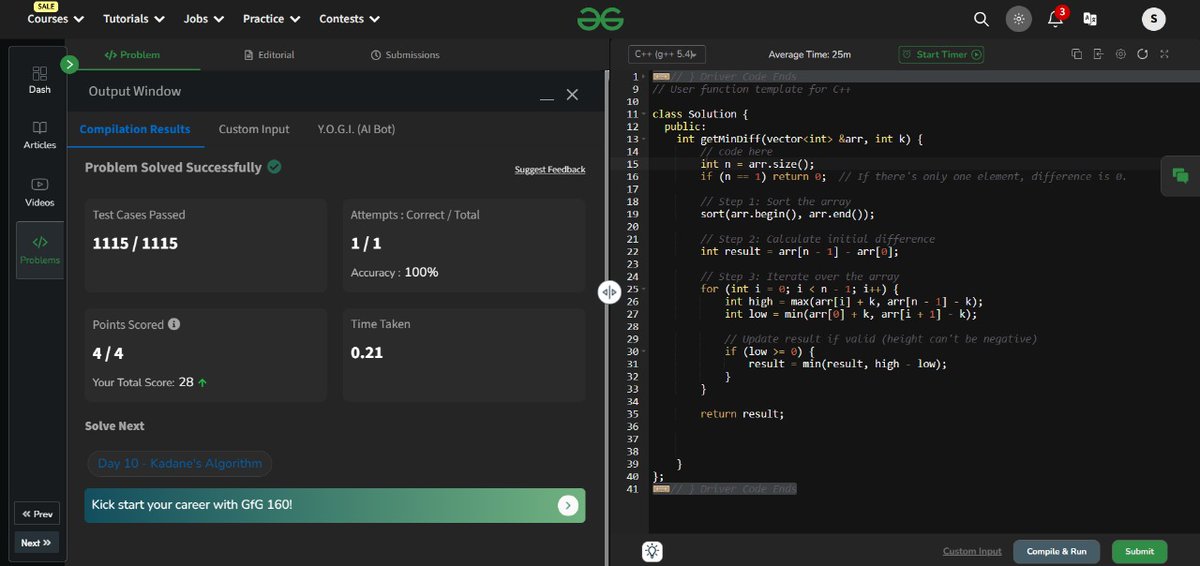Click 'Problem Solved Successfully' text

[x=173, y=167]
